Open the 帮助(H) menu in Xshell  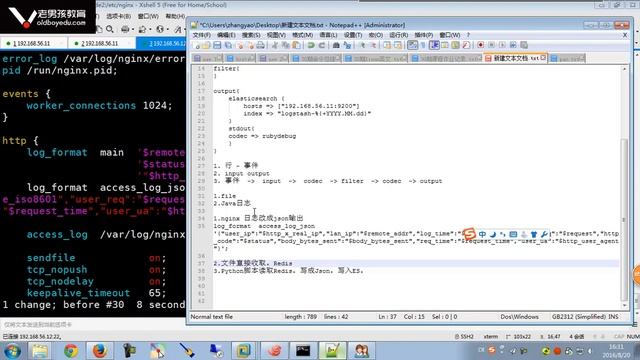click(175, 16)
